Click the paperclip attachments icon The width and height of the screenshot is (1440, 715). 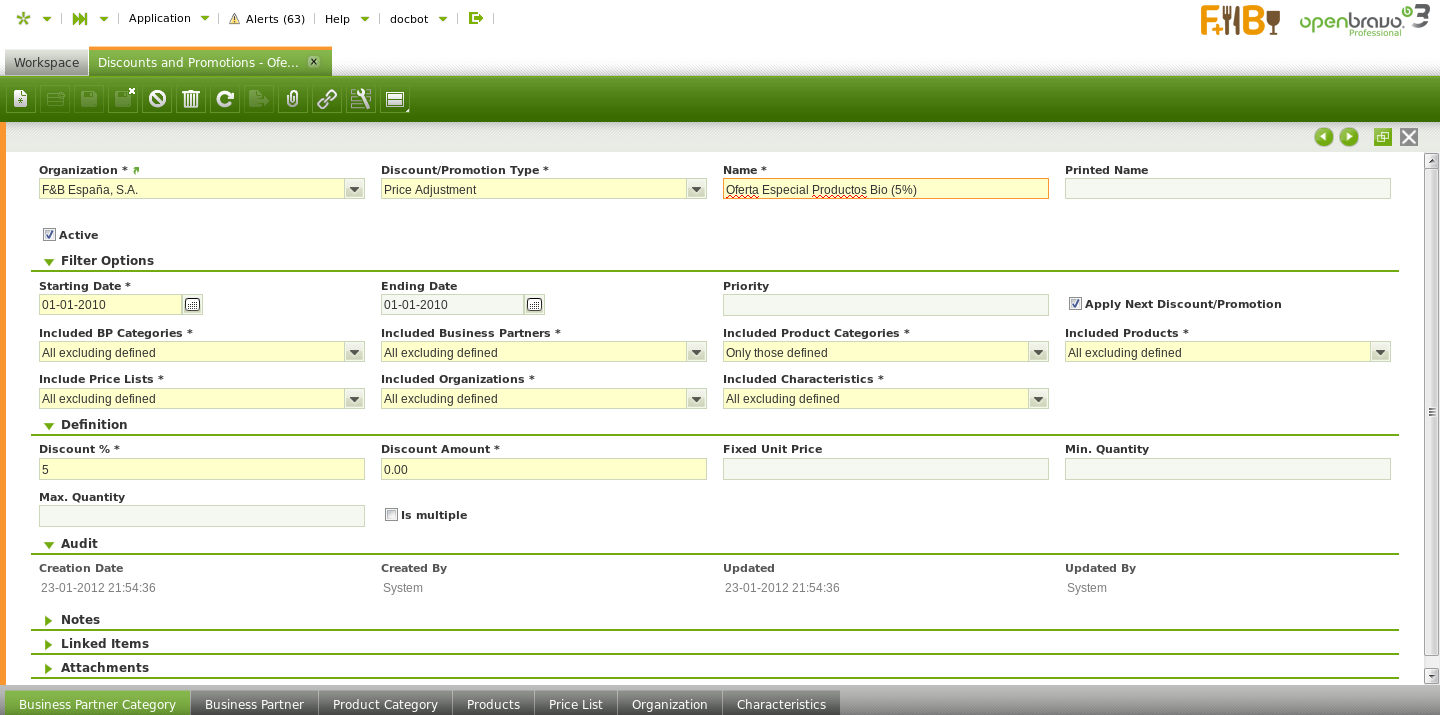click(x=292, y=99)
